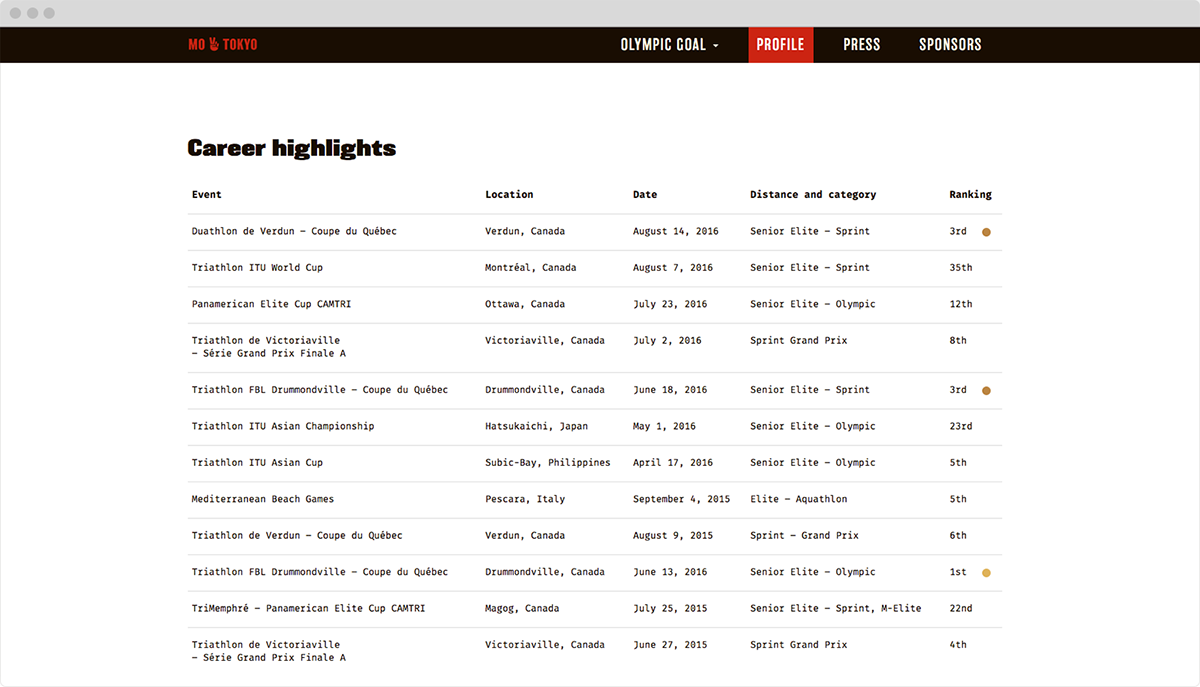Click the August 14, 2016 date
The height and width of the screenshot is (687, 1200).
(x=676, y=232)
